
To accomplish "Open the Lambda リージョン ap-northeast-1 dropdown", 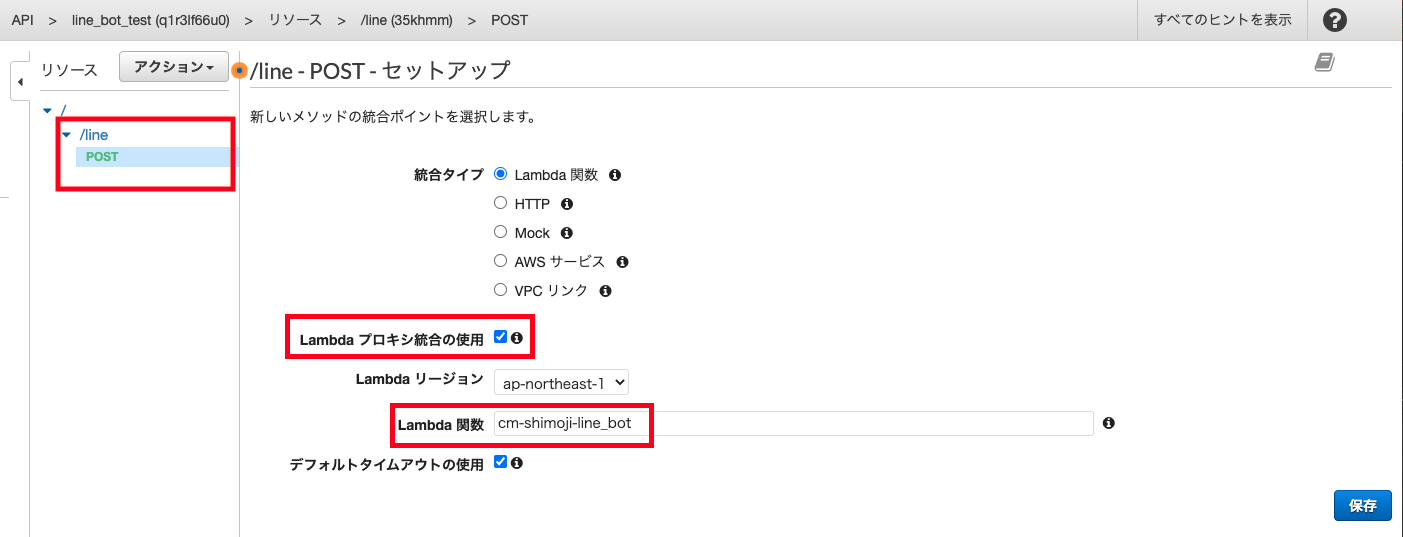I will 562,382.
